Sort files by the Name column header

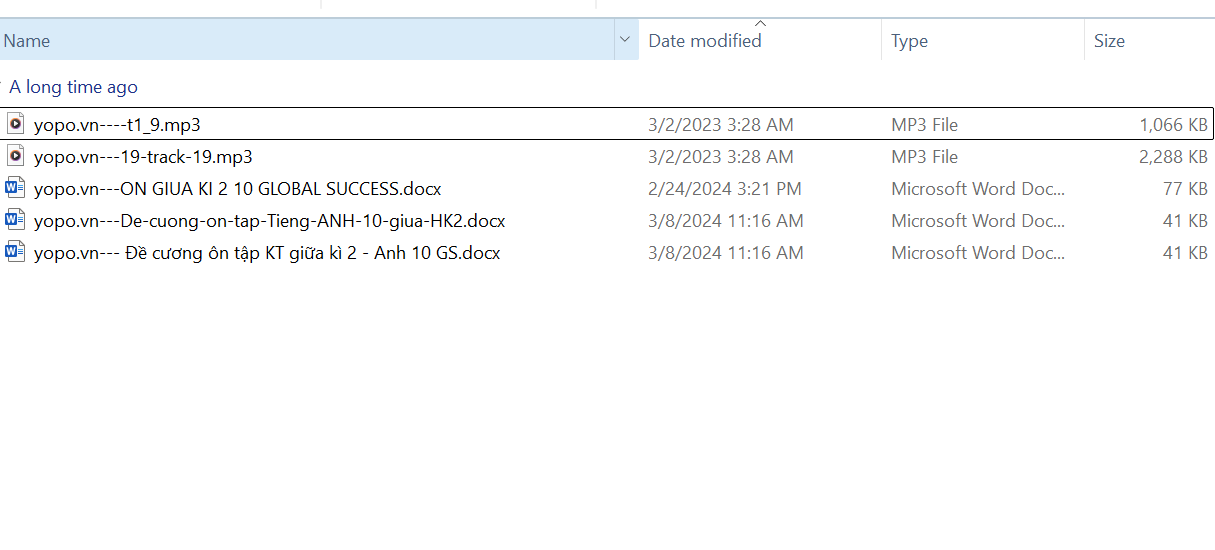tap(300, 40)
